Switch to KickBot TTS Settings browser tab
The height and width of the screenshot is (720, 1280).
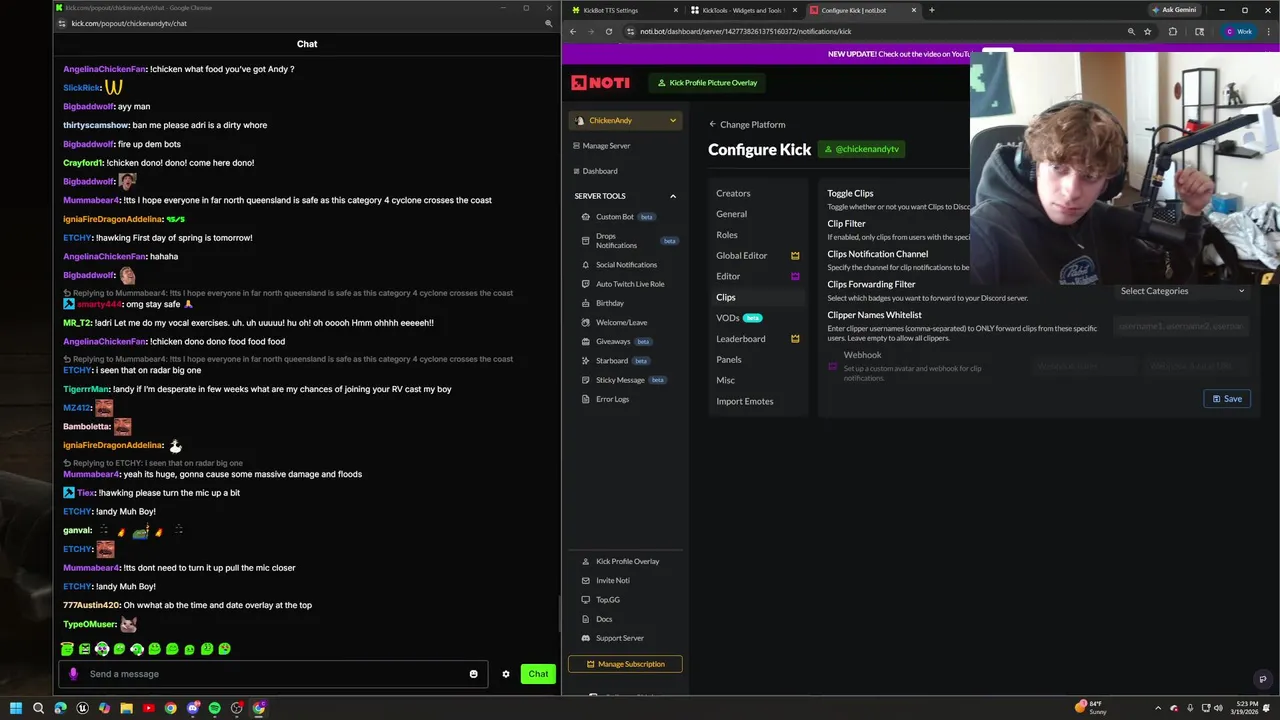pyautogui.click(x=621, y=10)
